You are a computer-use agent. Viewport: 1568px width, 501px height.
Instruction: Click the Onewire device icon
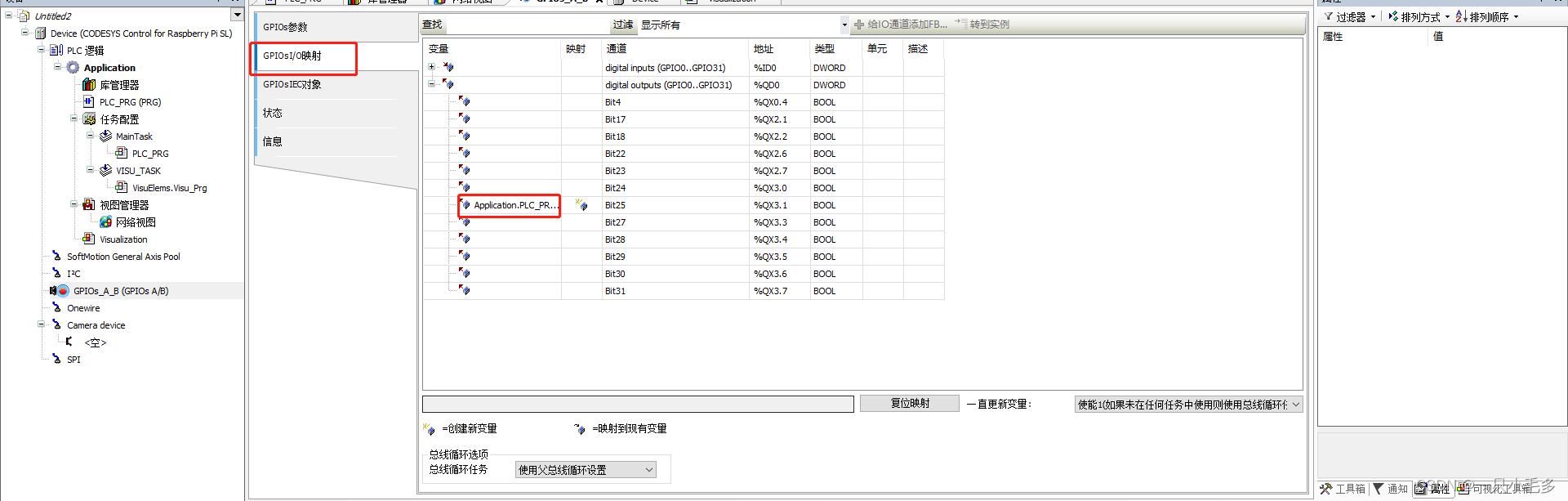pyautogui.click(x=56, y=307)
